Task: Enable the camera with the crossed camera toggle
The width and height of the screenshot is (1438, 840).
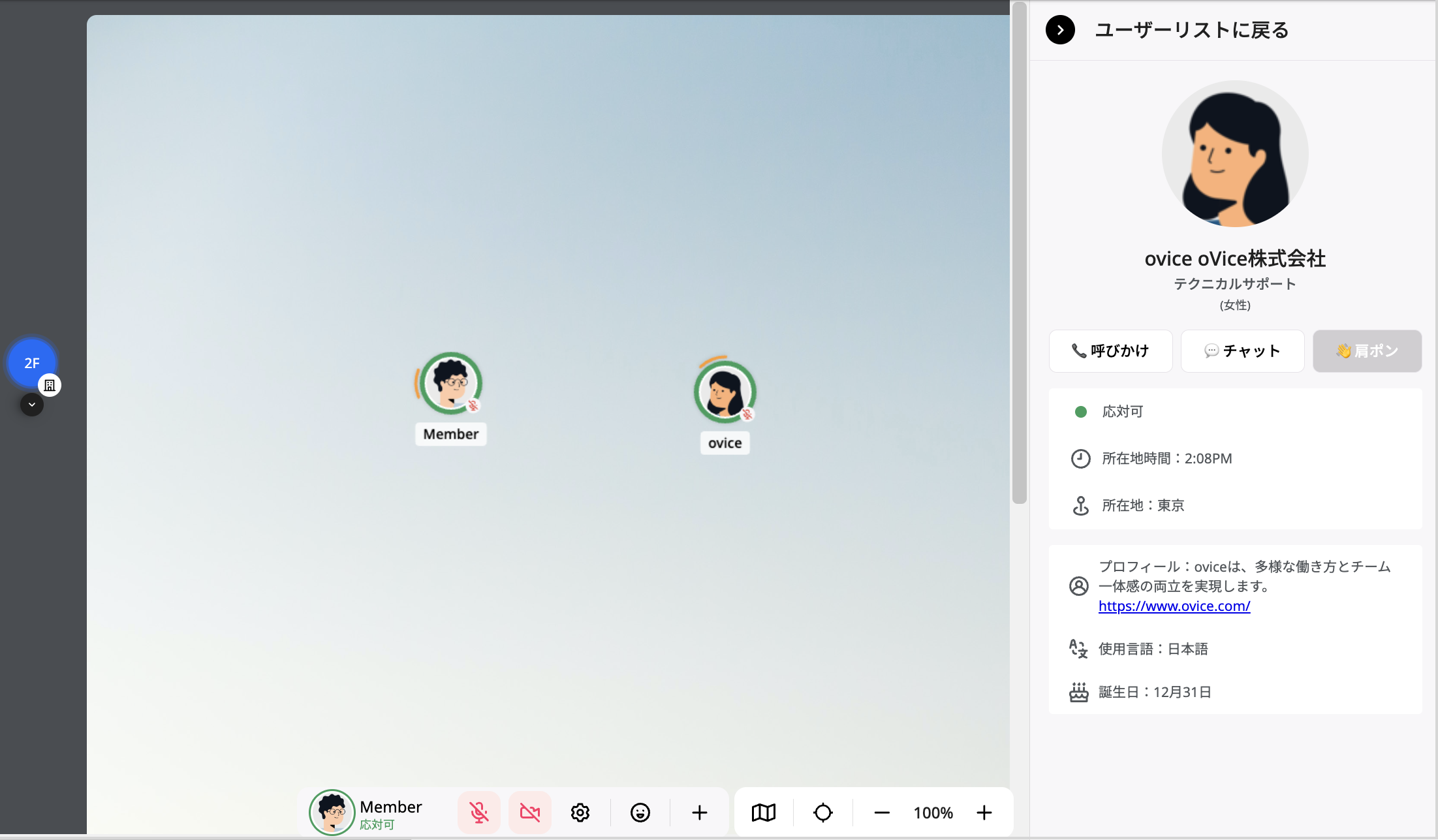Action: point(529,813)
